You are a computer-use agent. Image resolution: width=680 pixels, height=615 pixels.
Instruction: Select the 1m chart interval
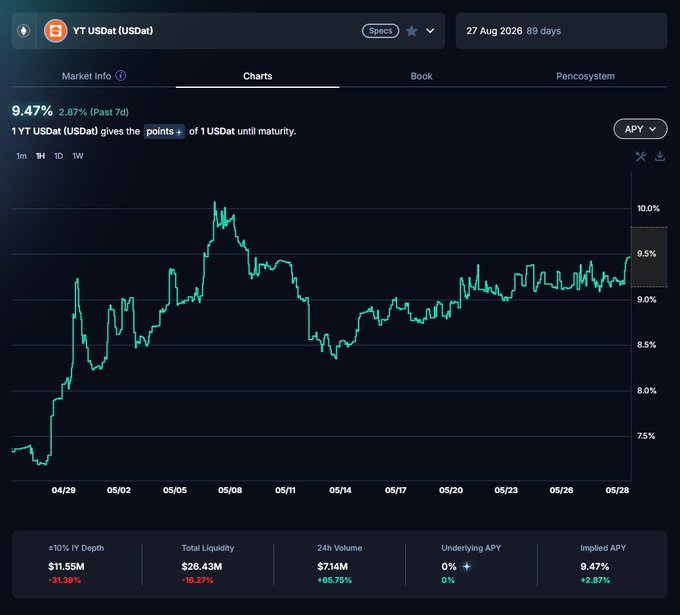coord(21,156)
